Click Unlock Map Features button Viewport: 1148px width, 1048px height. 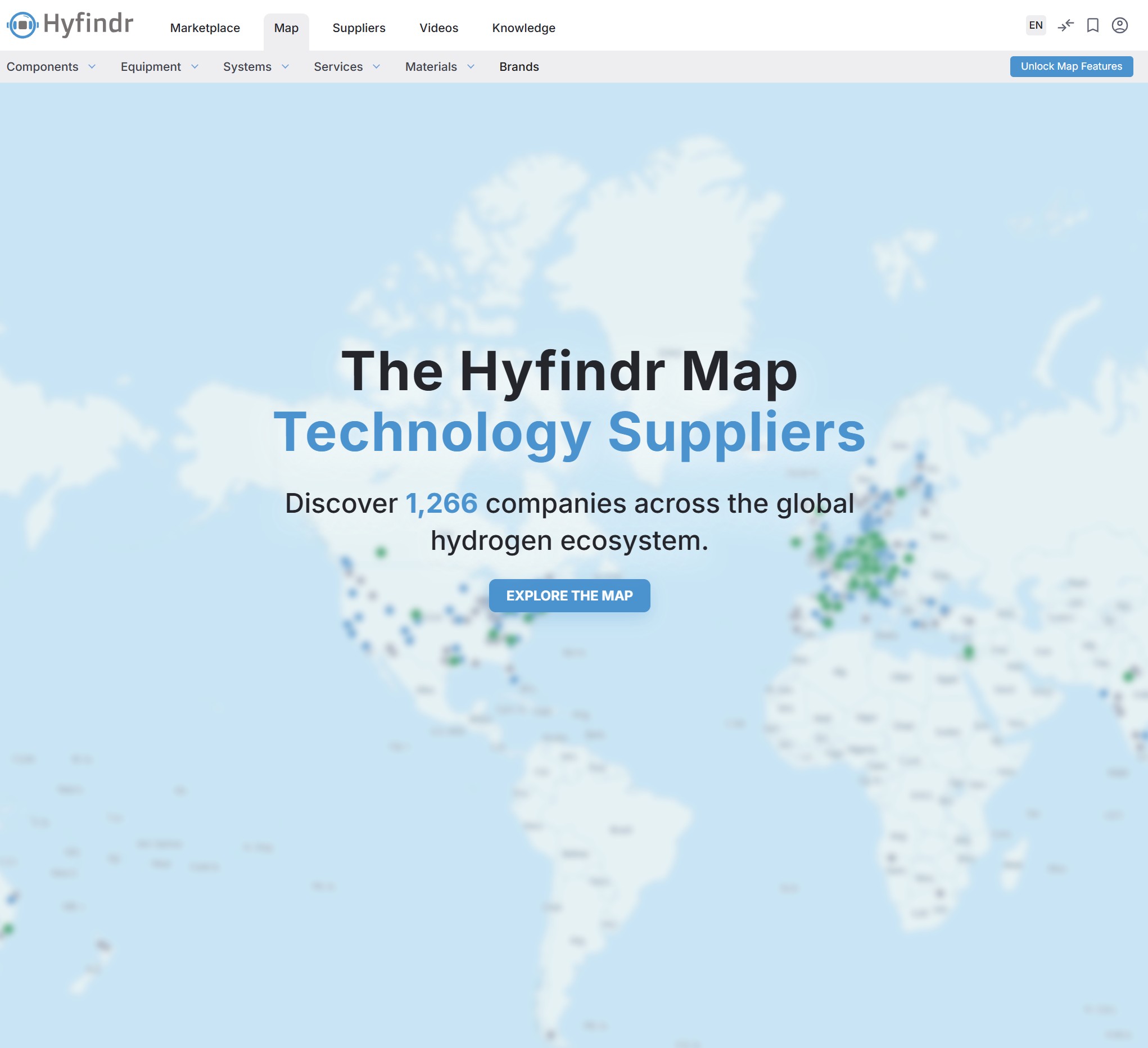click(1071, 66)
